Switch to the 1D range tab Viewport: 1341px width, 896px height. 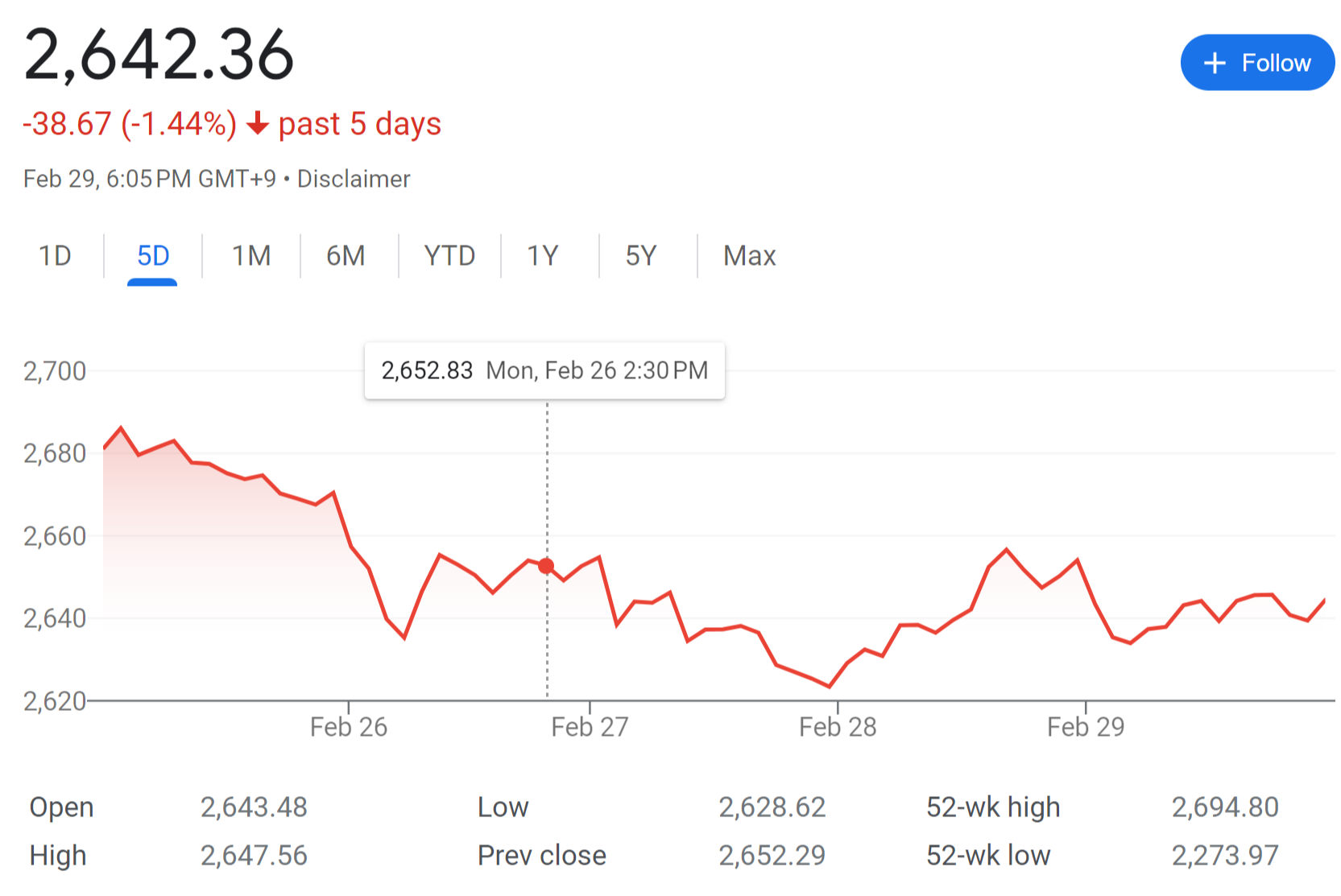pyautogui.click(x=55, y=256)
